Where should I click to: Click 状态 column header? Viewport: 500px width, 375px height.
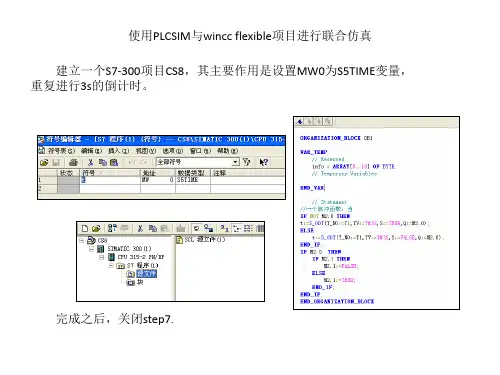[69, 173]
